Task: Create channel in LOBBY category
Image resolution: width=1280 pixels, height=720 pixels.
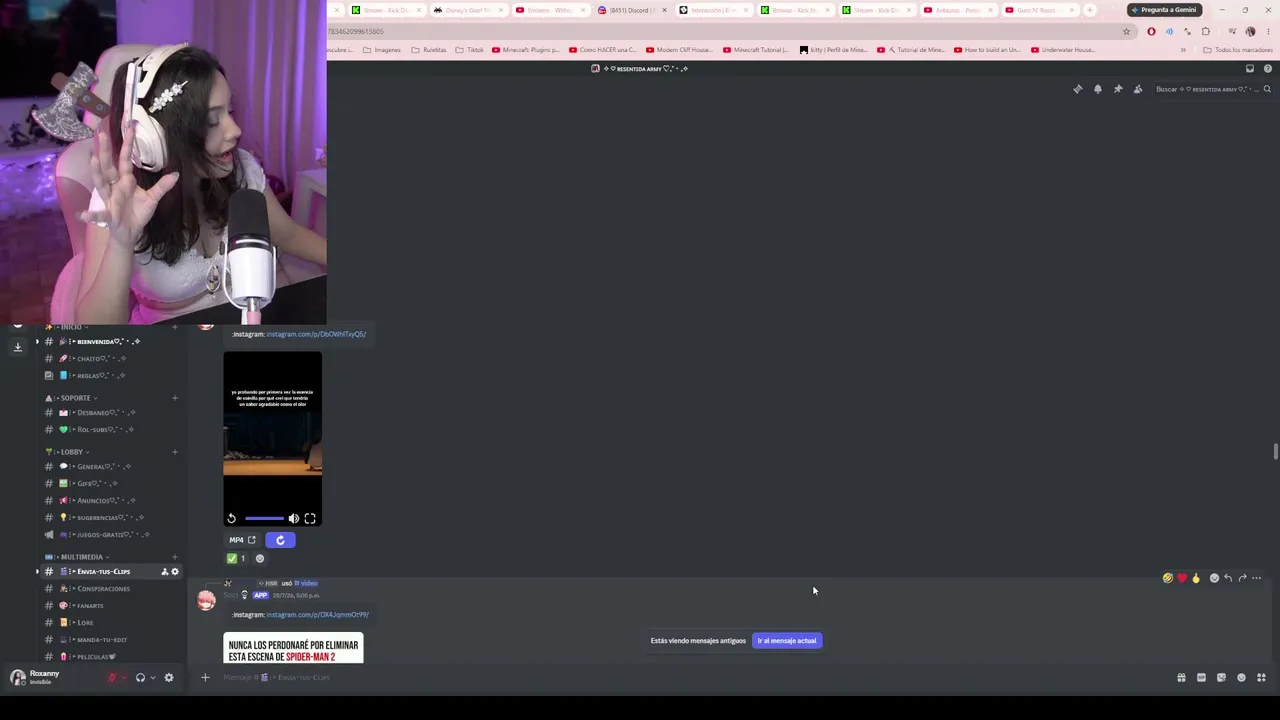Action: click(x=174, y=452)
